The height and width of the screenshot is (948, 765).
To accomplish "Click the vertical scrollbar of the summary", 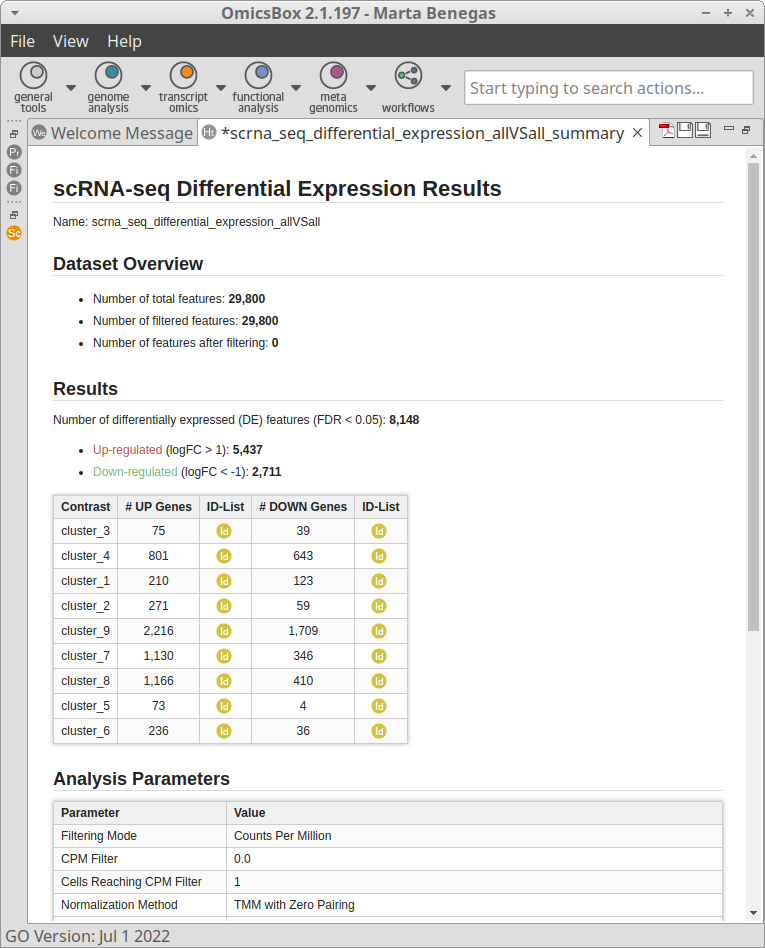I will 753,400.
